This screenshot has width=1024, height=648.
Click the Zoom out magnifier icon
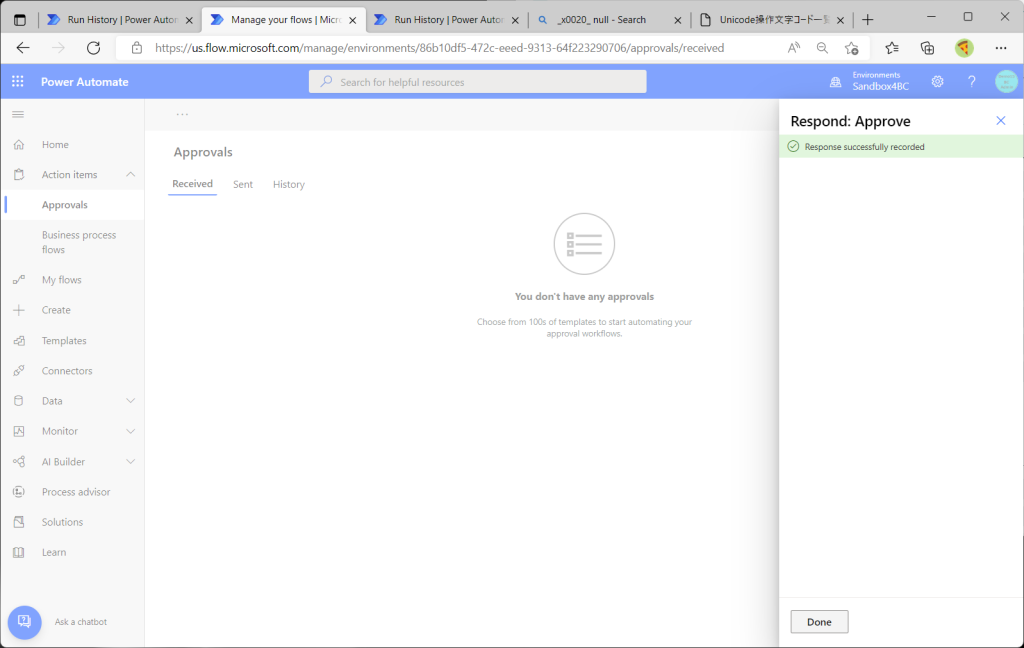click(x=822, y=48)
